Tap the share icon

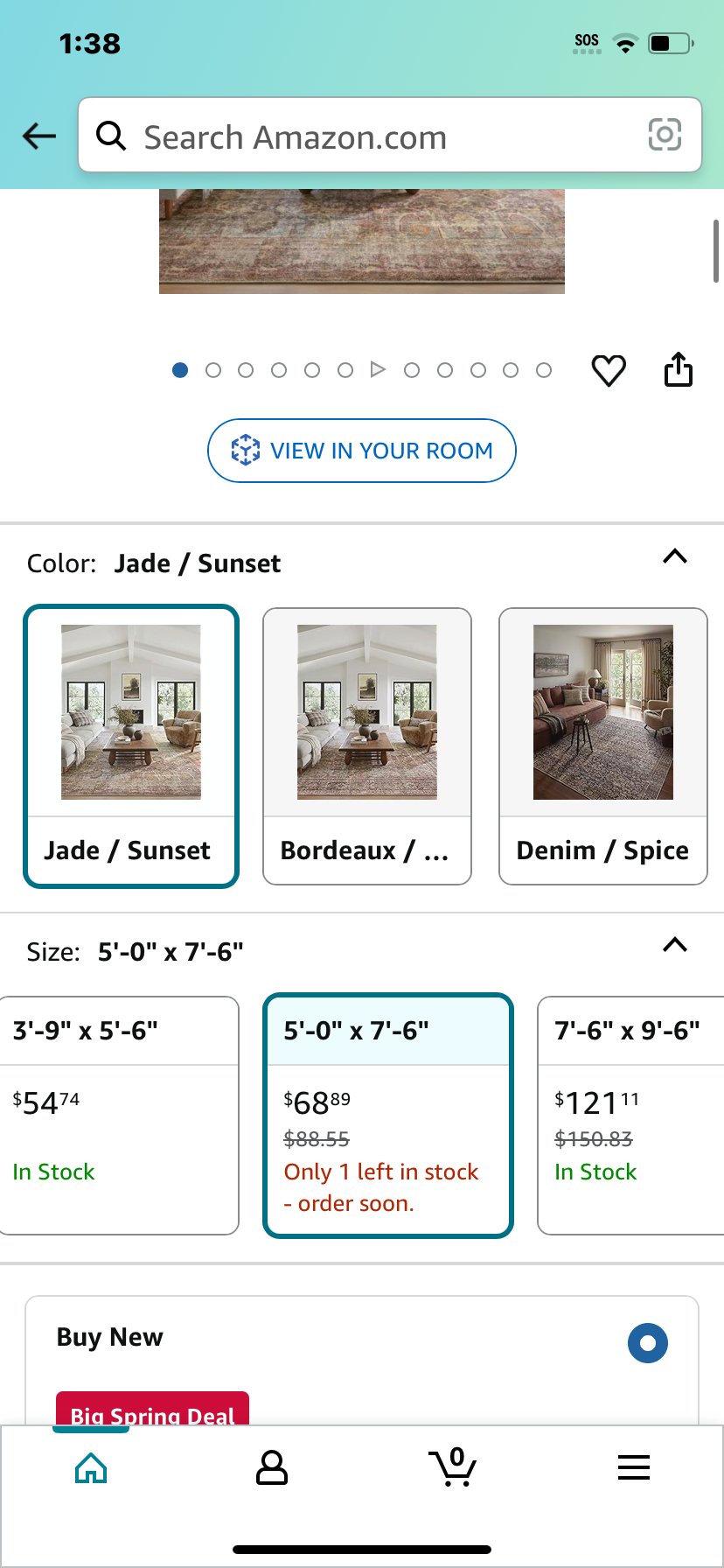679,369
